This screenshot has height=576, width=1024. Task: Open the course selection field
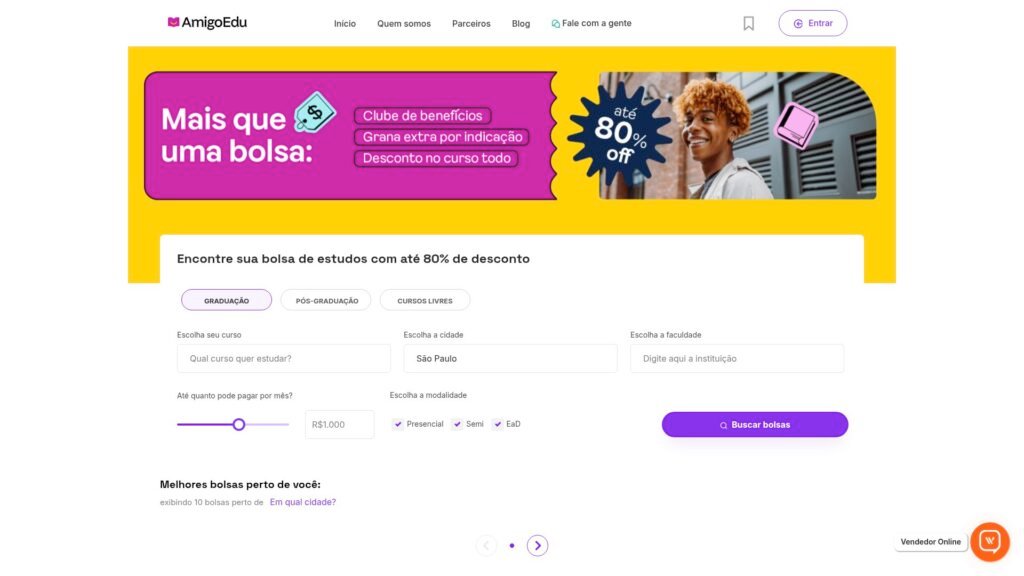(x=283, y=359)
